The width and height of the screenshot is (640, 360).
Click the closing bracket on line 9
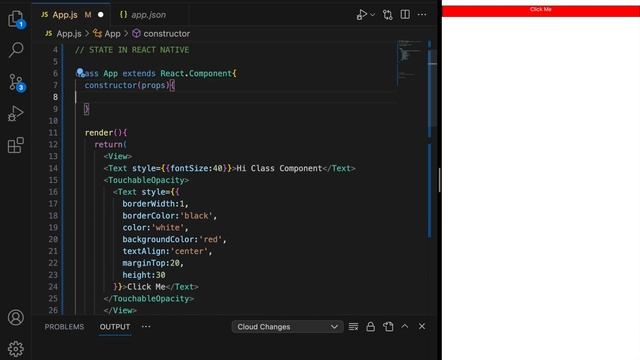coord(87,109)
